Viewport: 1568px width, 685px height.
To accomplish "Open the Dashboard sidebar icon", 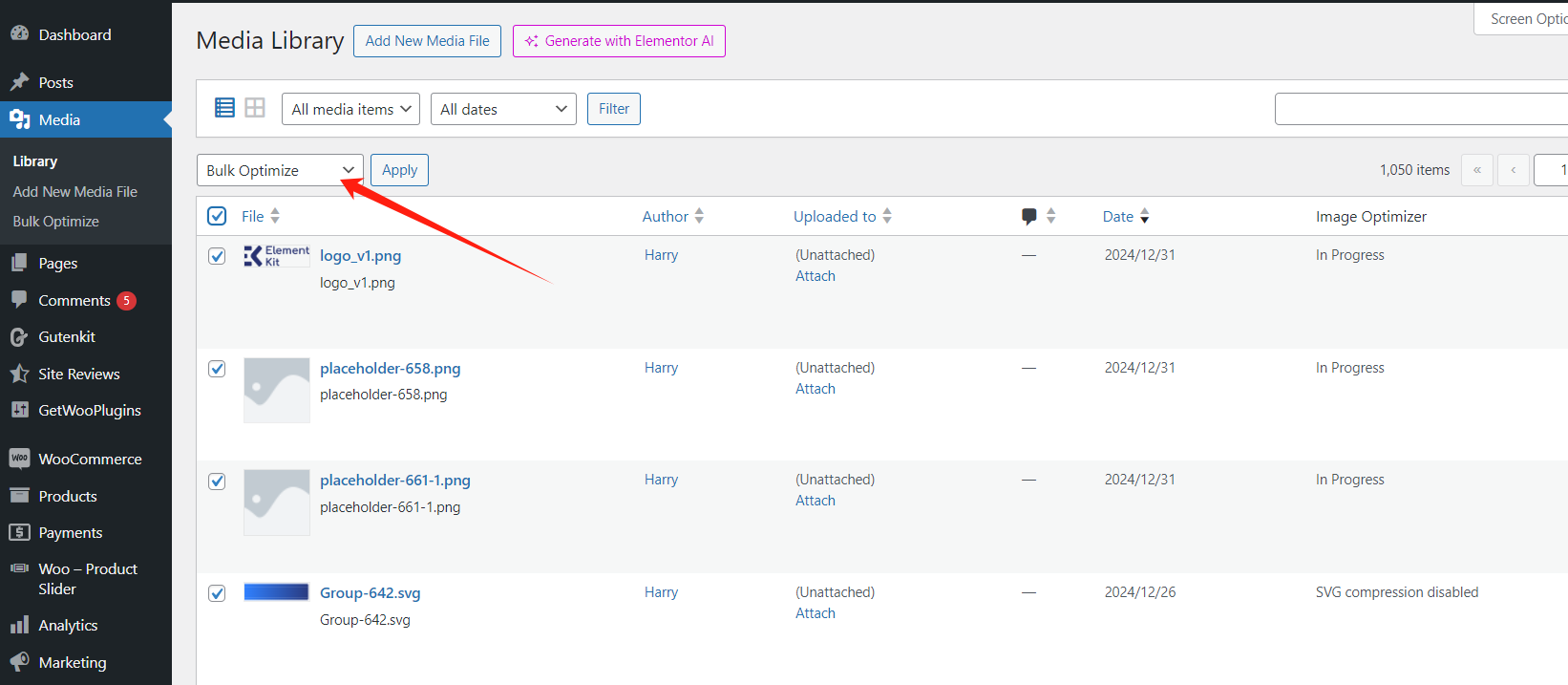I will tap(19, 34).
